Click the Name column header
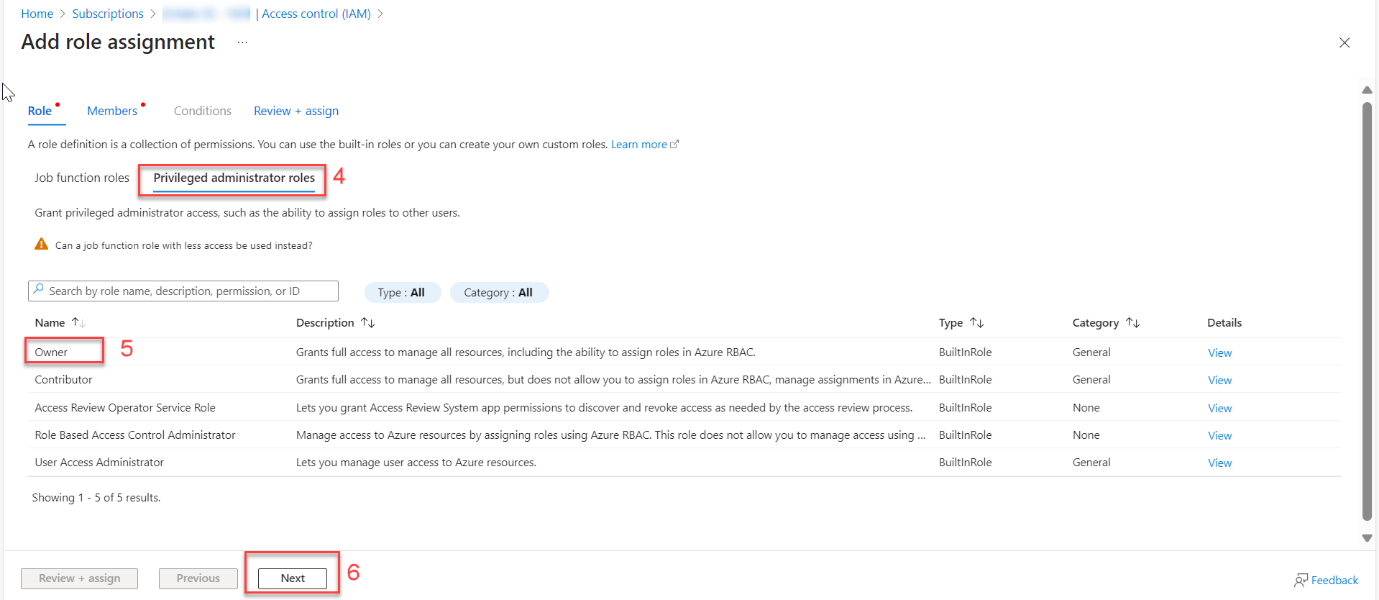Screen dimensions: 1379x600 pyautogui.click(x=50, y=323)
